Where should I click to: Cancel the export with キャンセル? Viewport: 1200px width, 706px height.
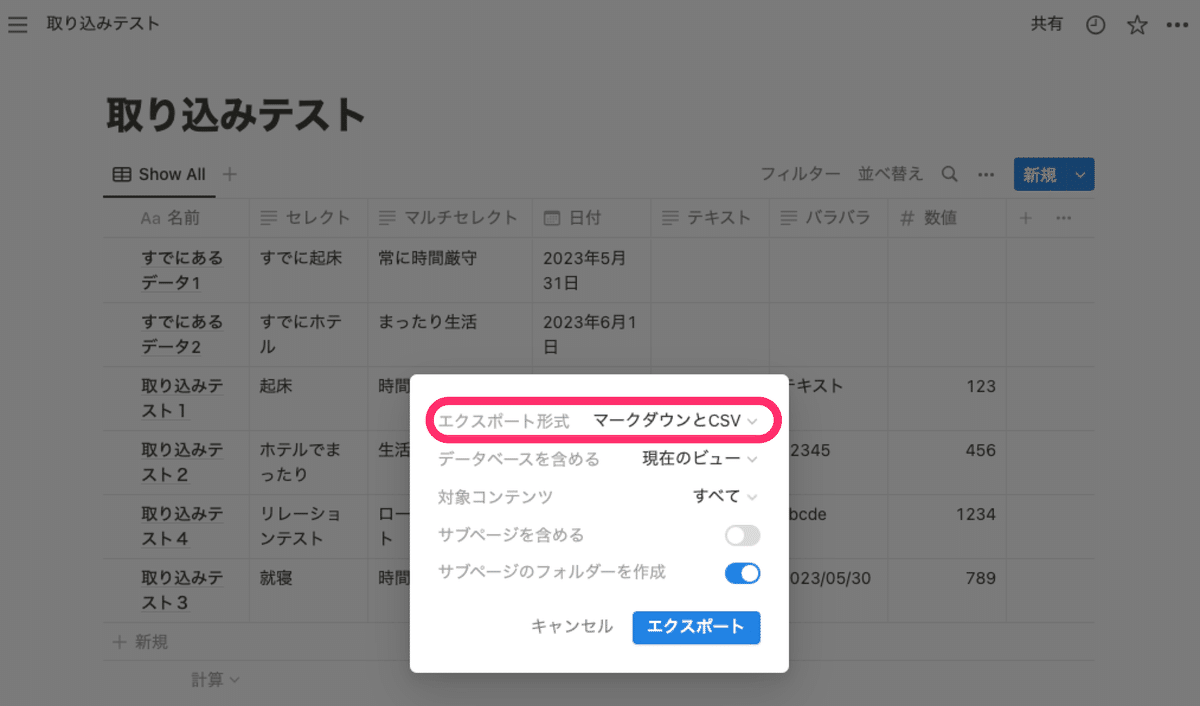(x=571, y=628)
